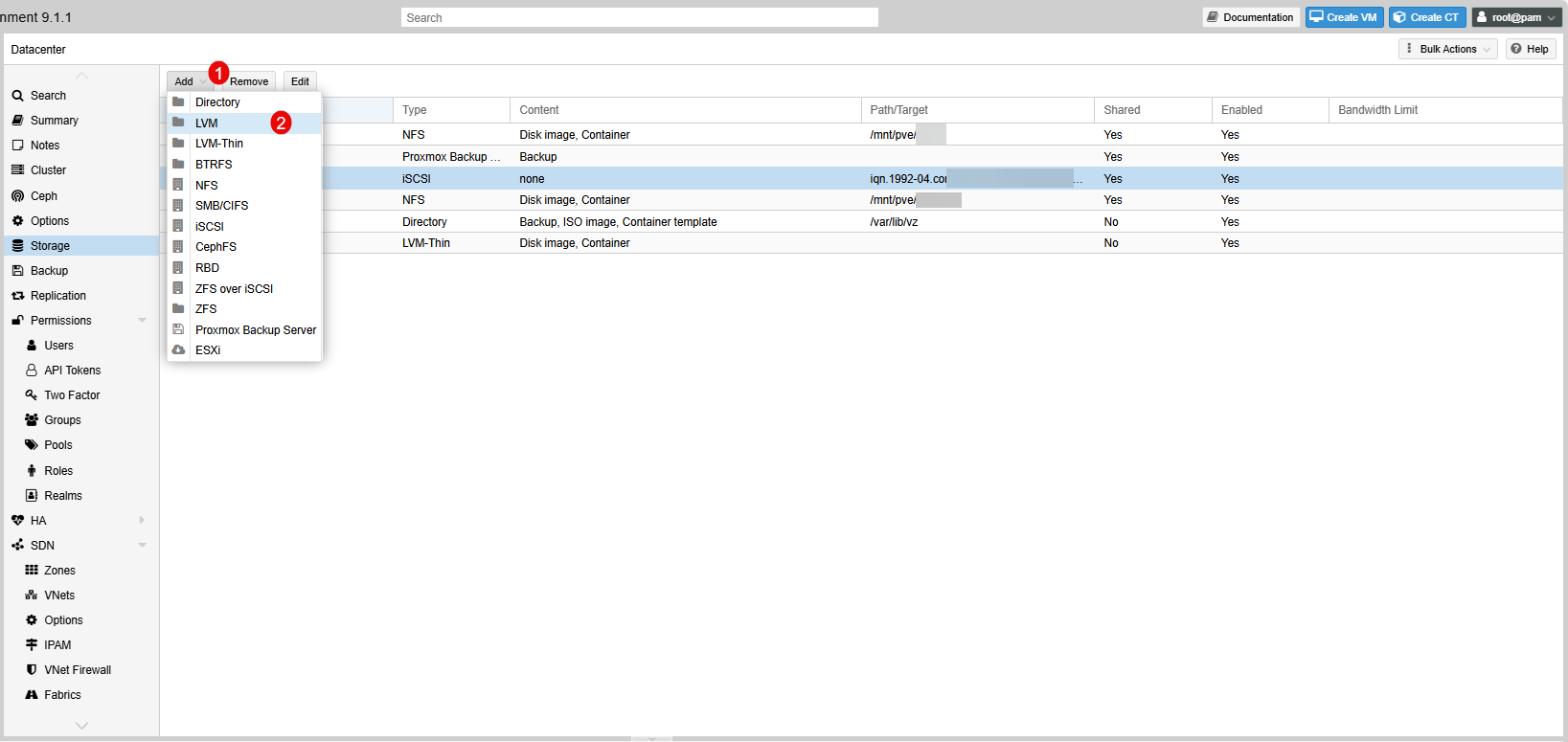Screen dimensions: 1568x742
Task: Choose ZFS over iSCSI storage type
Action: click(x=234, y=288)
